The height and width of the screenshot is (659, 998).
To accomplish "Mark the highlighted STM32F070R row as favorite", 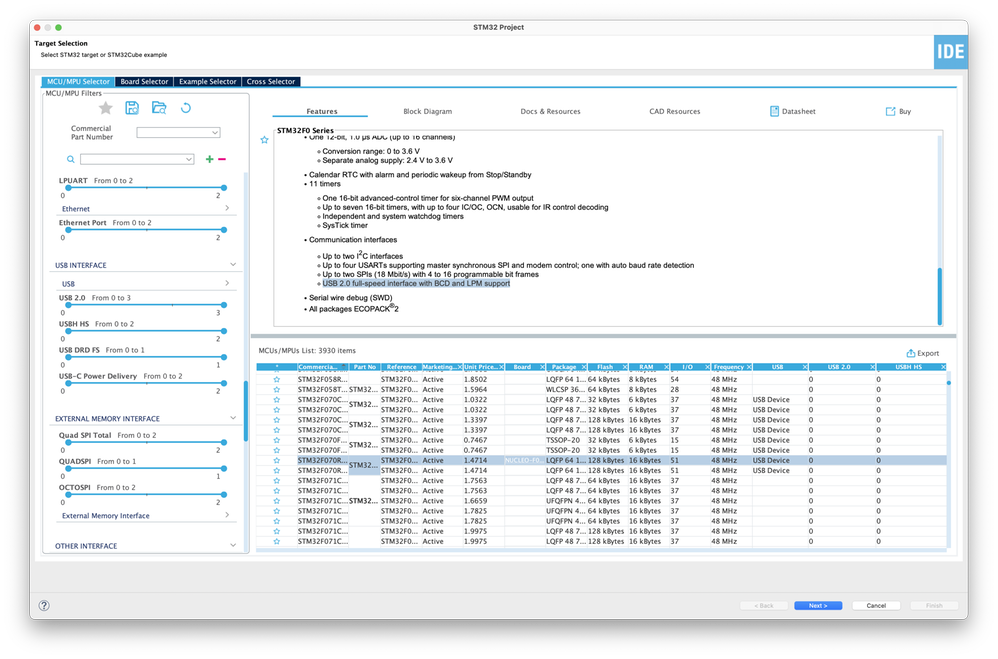I will pos(275,460).
